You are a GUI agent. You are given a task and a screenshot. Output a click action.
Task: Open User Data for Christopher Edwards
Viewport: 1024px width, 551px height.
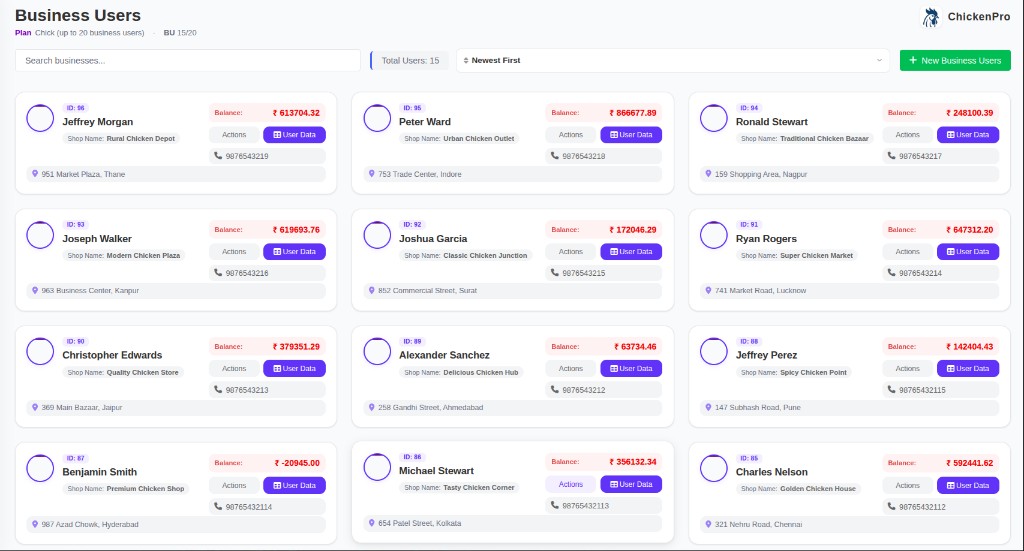tap(295, 368)
